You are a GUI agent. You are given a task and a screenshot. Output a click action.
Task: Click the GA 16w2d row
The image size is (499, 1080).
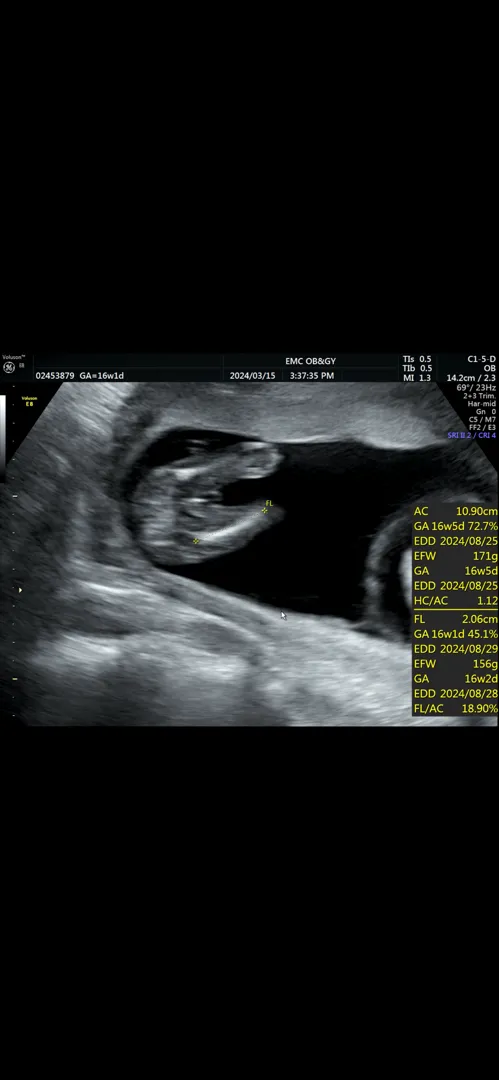[455, 678]
